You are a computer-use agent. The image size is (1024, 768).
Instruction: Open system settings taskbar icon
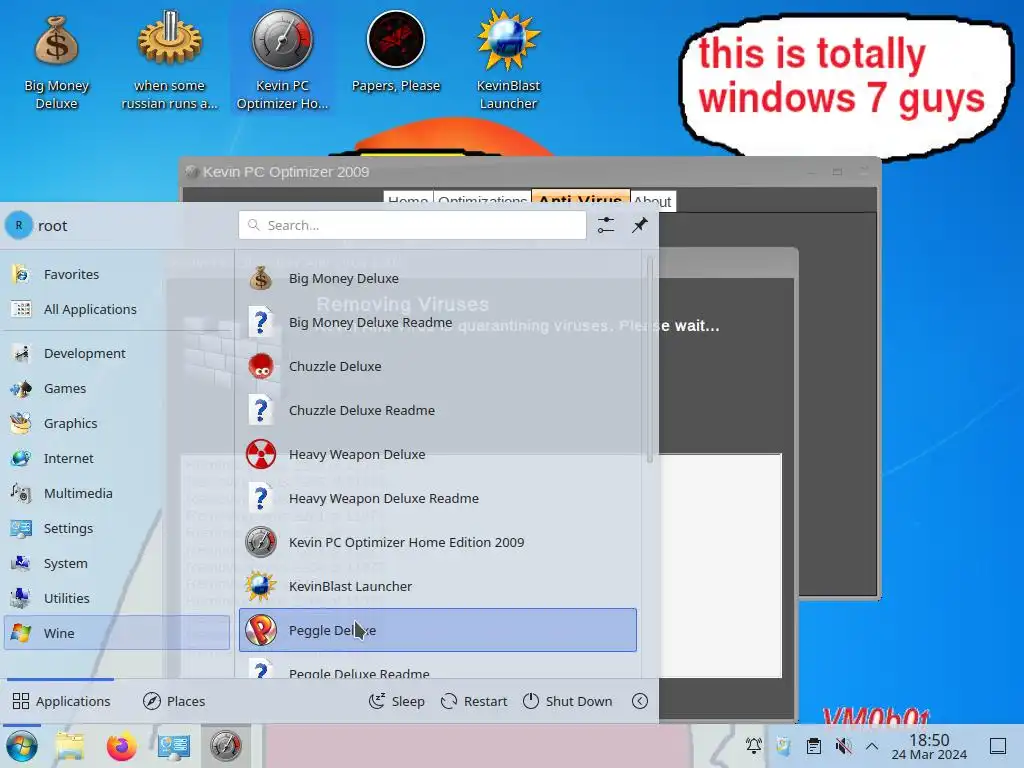(x=174, y=746)
